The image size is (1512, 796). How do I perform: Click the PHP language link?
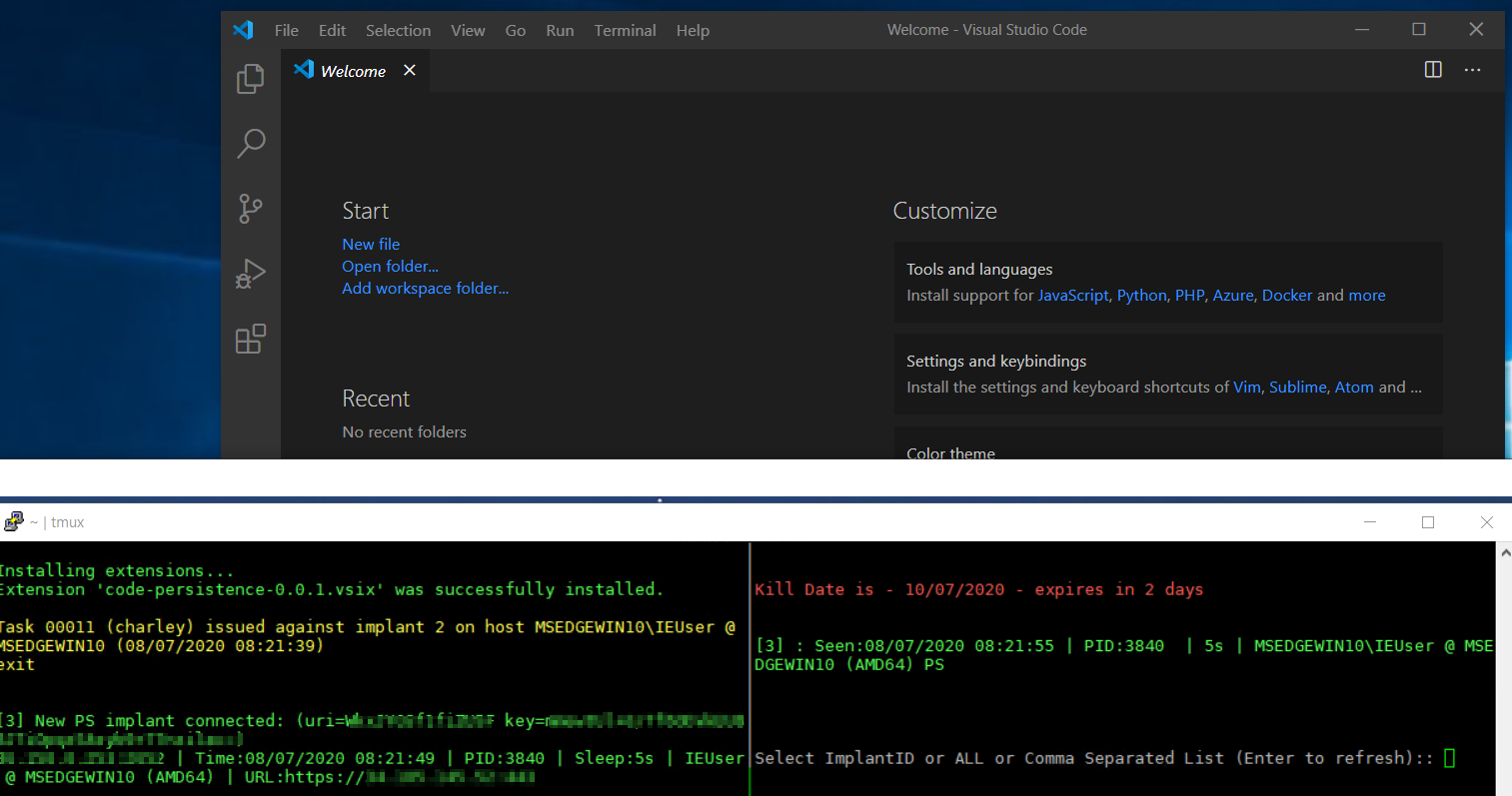(x=1189, y=295)
